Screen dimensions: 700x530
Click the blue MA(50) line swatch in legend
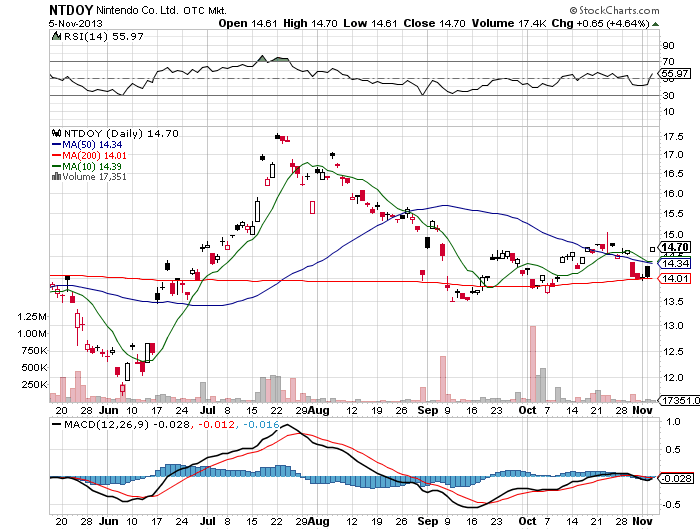tap(56, 144)
